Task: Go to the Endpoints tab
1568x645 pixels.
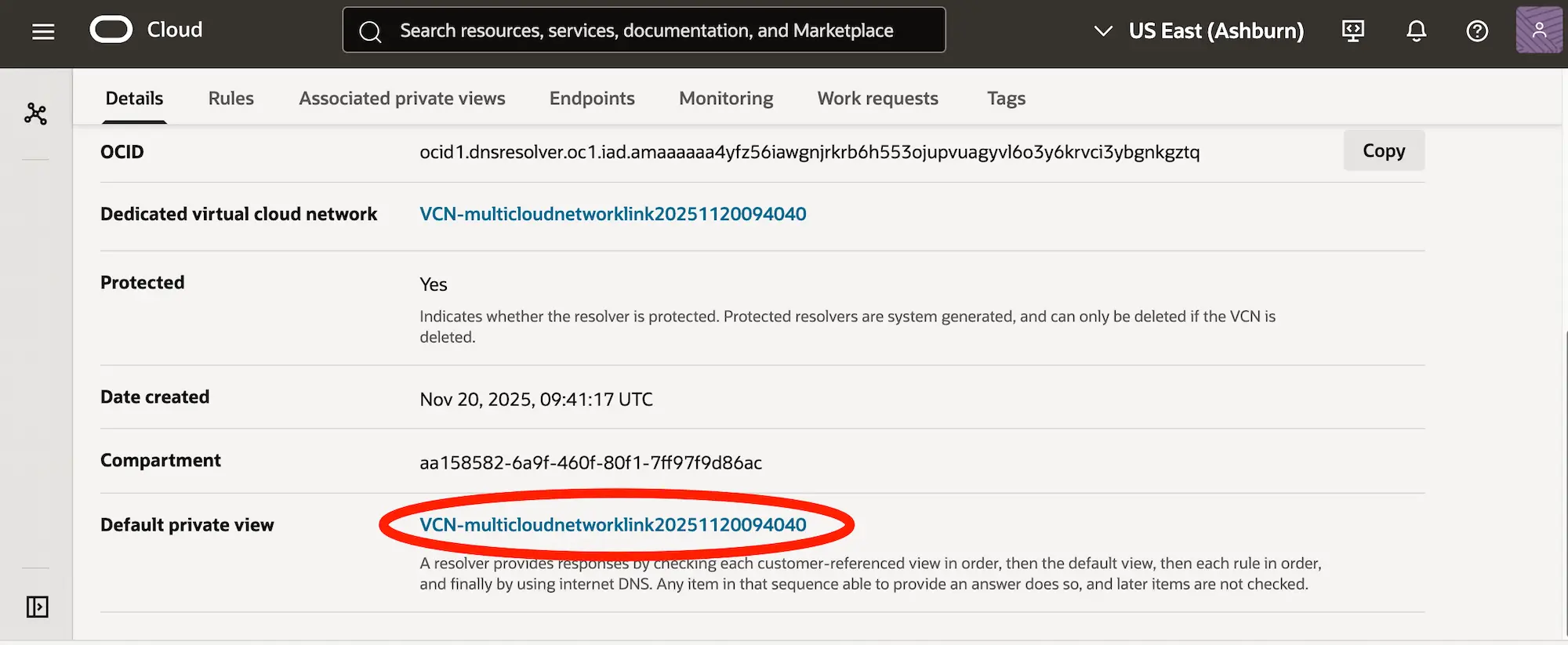Action: point(592,99)
